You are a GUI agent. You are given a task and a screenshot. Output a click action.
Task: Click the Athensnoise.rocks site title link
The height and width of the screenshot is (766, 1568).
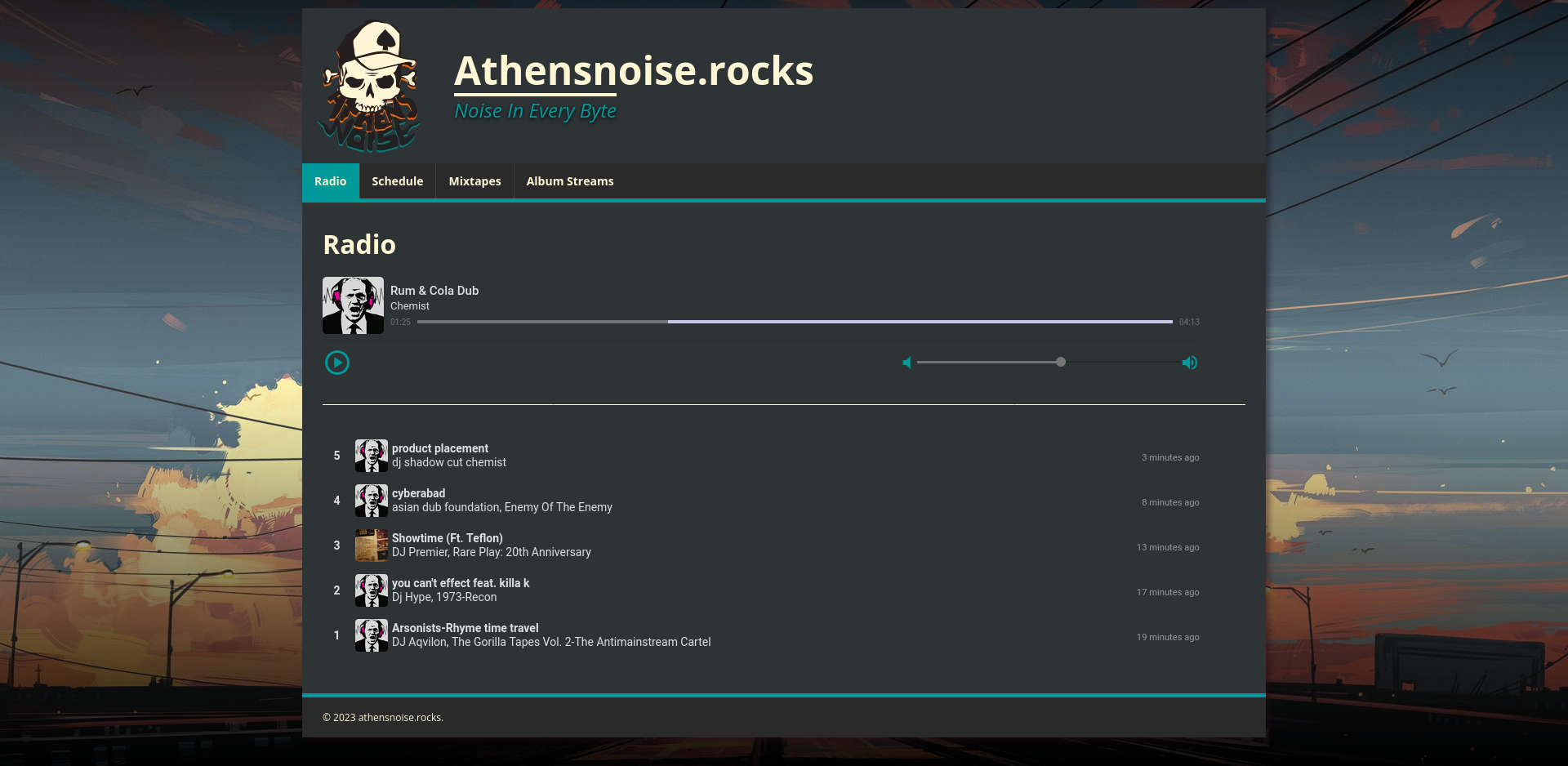634,71
